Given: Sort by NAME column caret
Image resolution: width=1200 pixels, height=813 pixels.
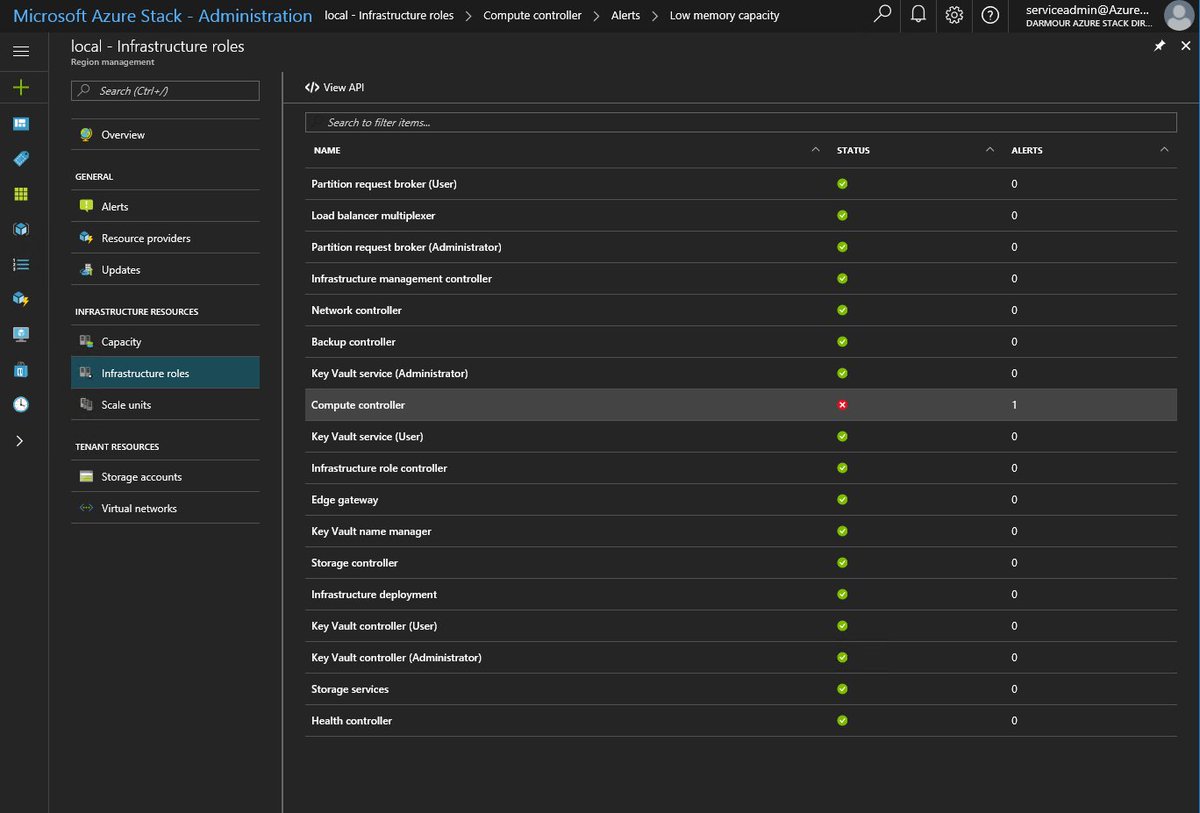Looking at the screenshot, I should click(x=815, y=150).
